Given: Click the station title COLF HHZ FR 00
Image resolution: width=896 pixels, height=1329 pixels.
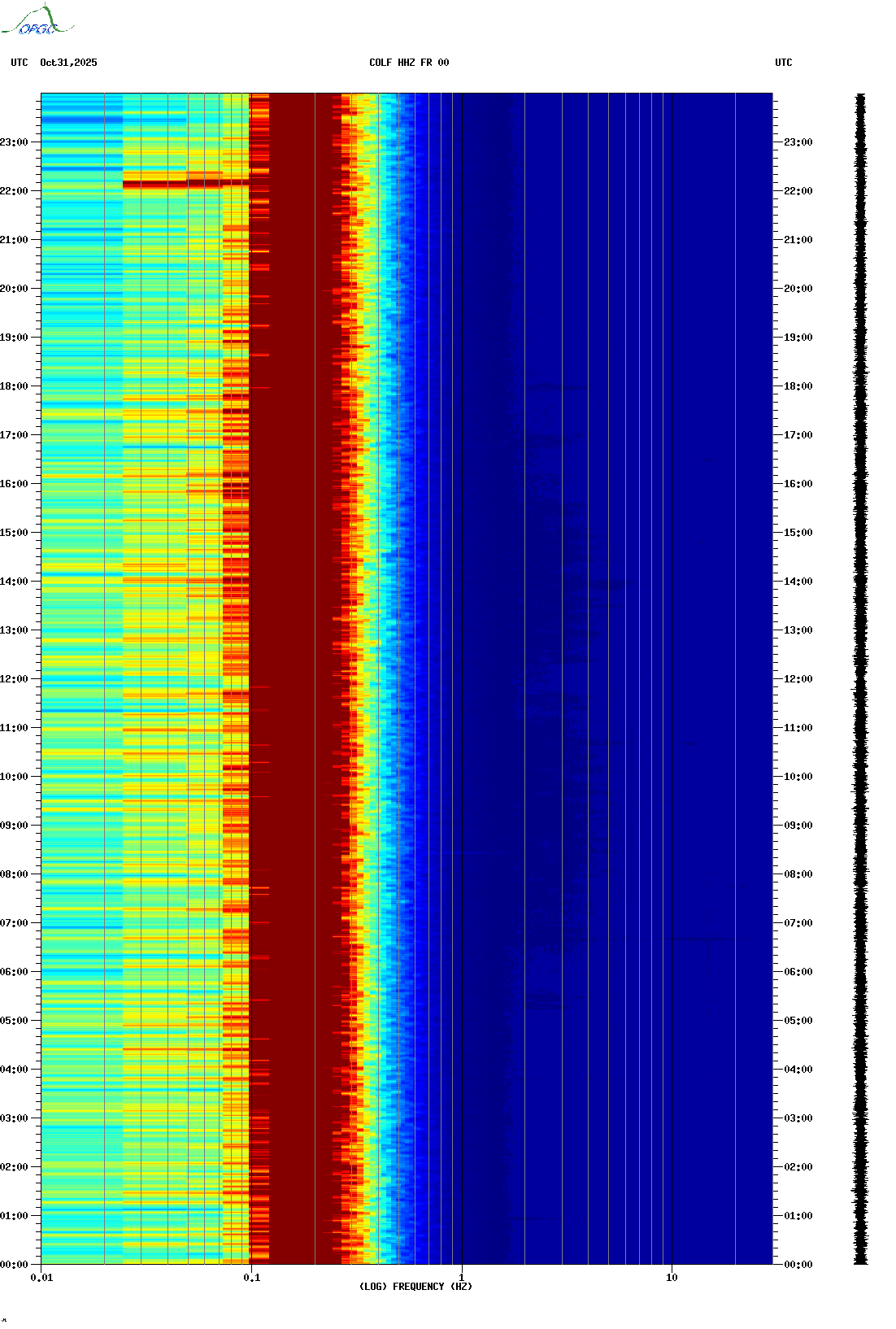Looking at the screenshot, I should pyautogui.click(x=409, y=63).
